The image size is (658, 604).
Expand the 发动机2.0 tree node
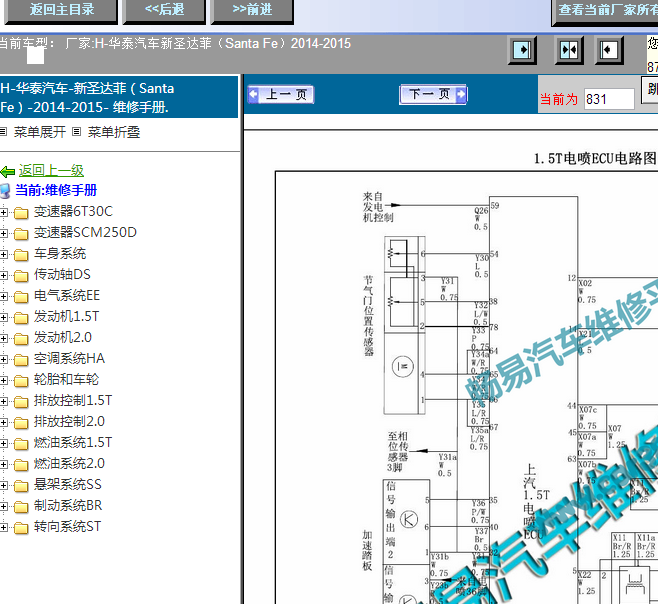[x=4, y=338]
